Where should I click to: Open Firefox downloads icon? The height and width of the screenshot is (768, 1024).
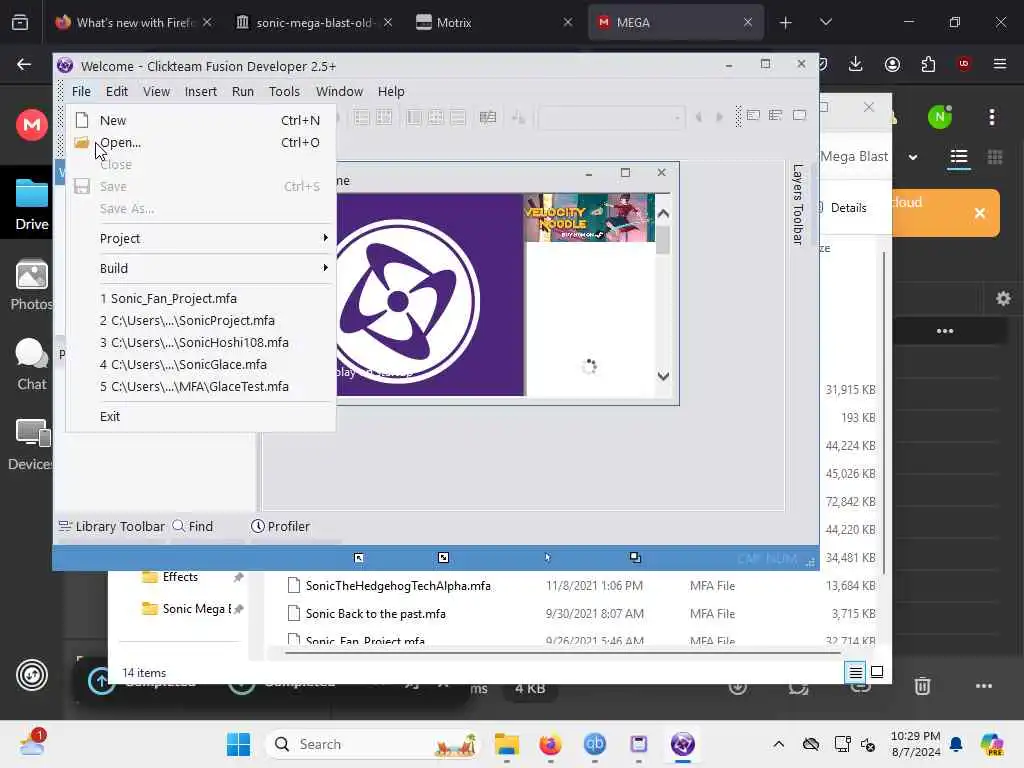pos(856,64)
